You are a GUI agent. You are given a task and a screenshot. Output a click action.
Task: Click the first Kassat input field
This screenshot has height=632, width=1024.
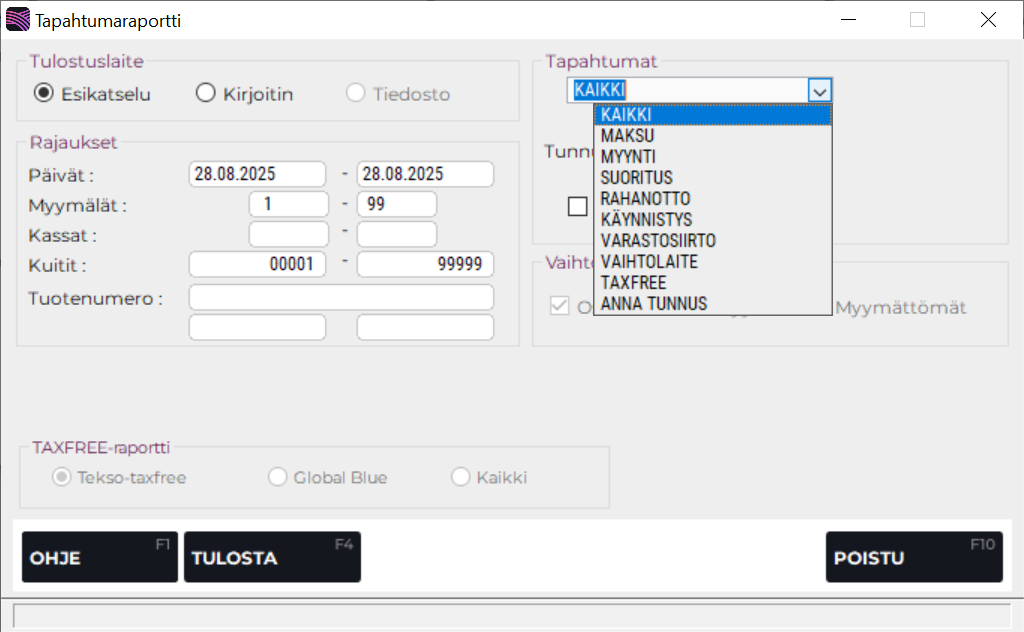(x=288, y=235)
